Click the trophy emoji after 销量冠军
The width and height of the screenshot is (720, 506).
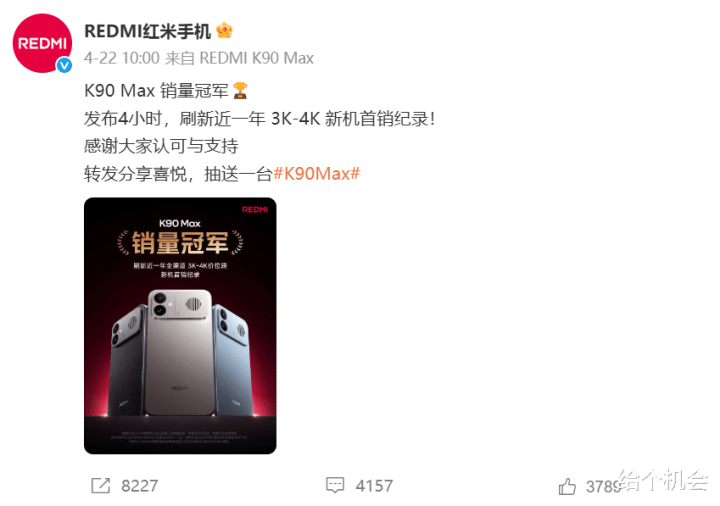pyautogui.click(x=240, y=90)
